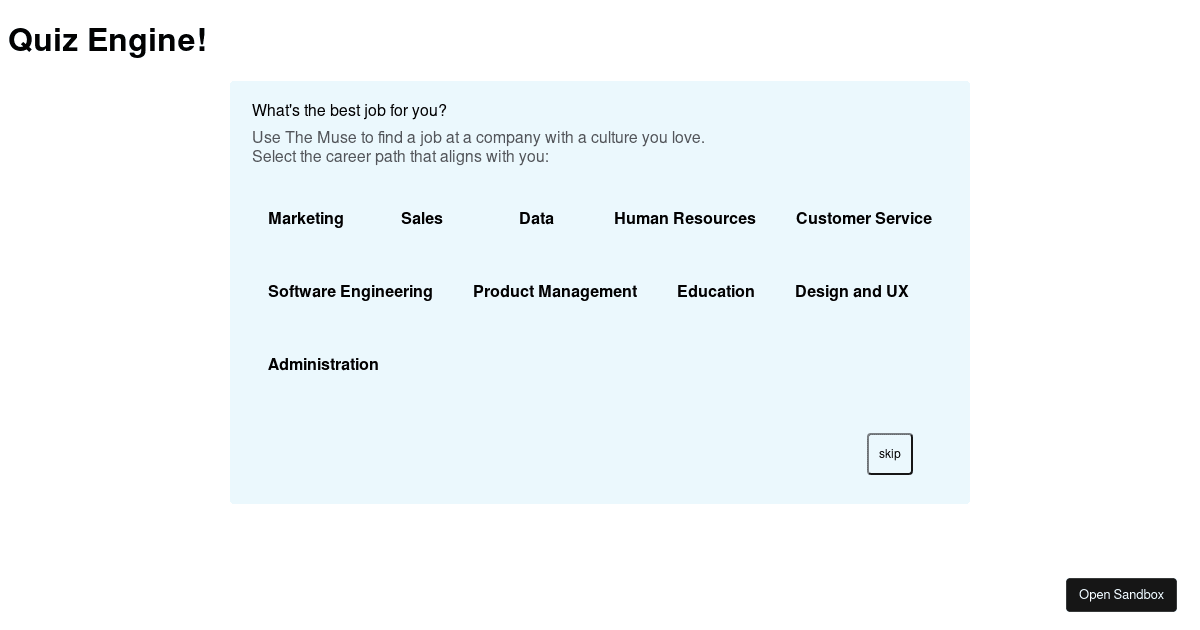Viewport: 1200px width, 630px height.
Task: Click the question 'What's the best job for you?'
Action: click(x=349, y=111)
